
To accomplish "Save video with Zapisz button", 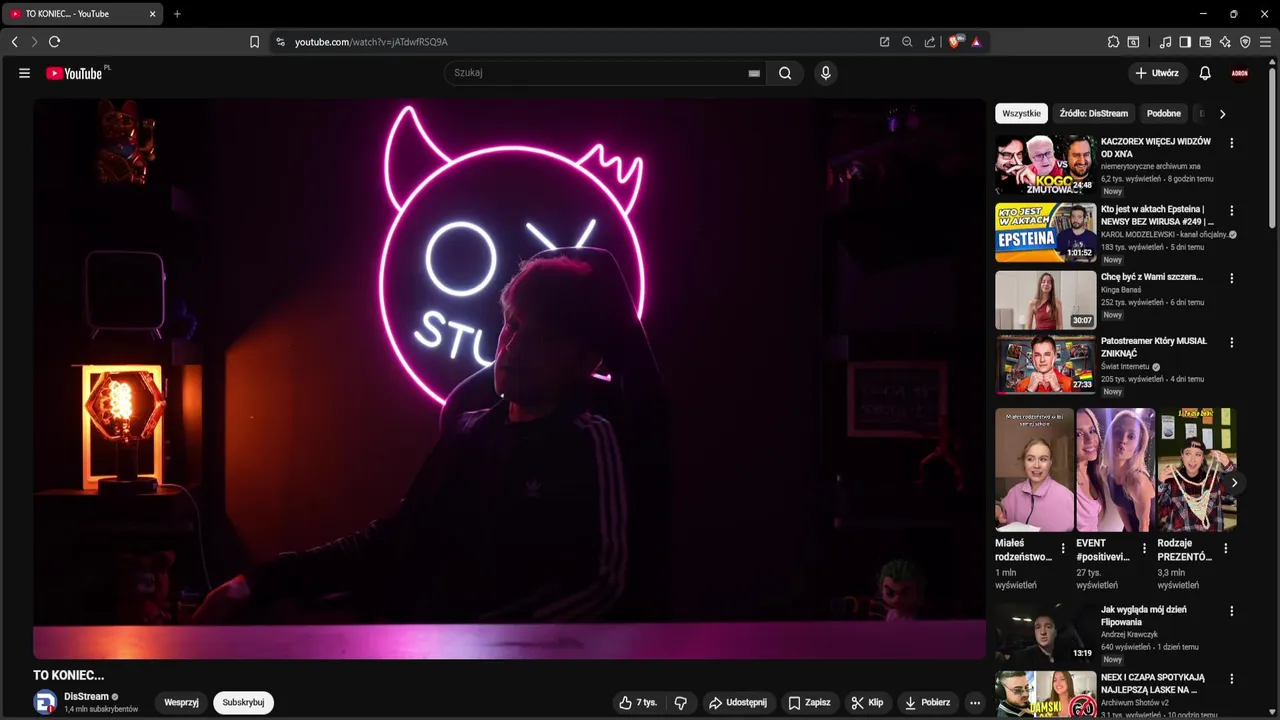I will tap(810, 703).
